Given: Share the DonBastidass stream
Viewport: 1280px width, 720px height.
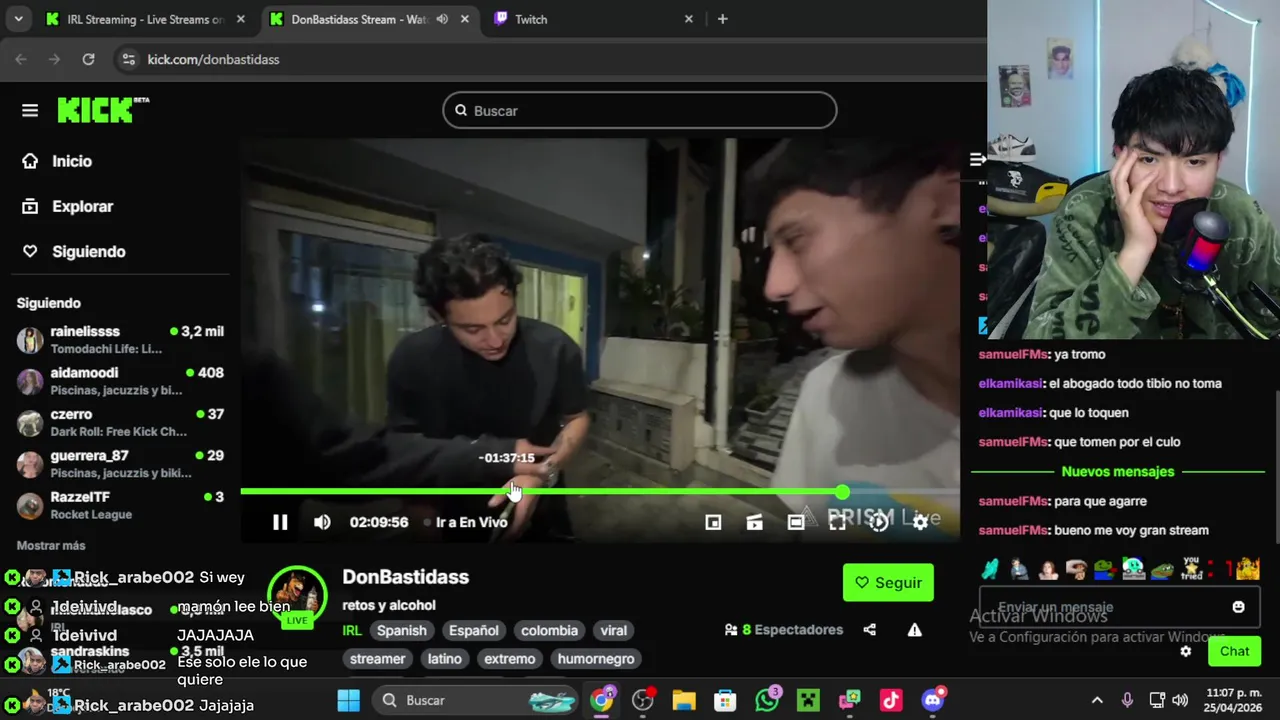Looking at the screenshot, I should 870,630.
